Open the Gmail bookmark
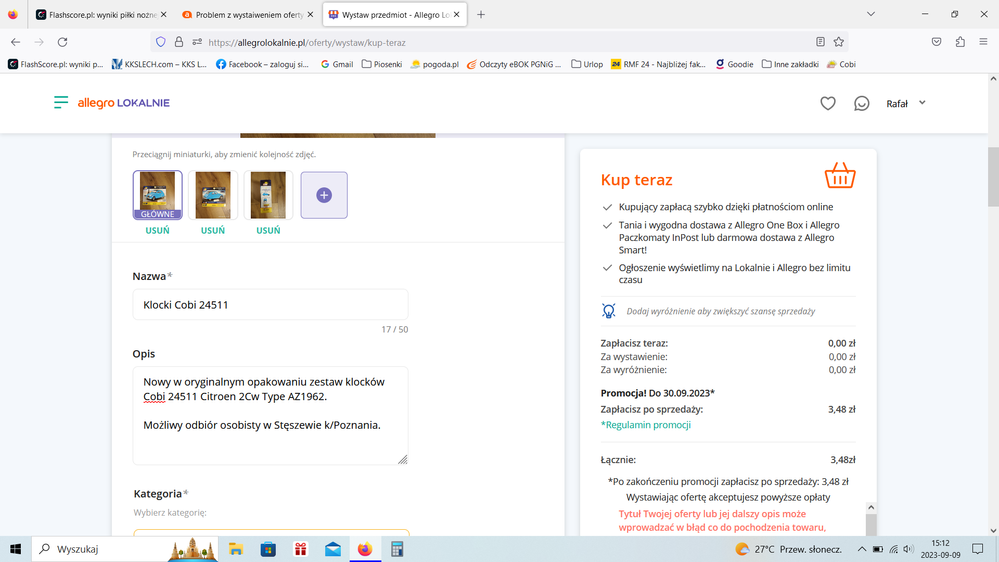Viewport: 999px width, 562px height. click(336, 64)
